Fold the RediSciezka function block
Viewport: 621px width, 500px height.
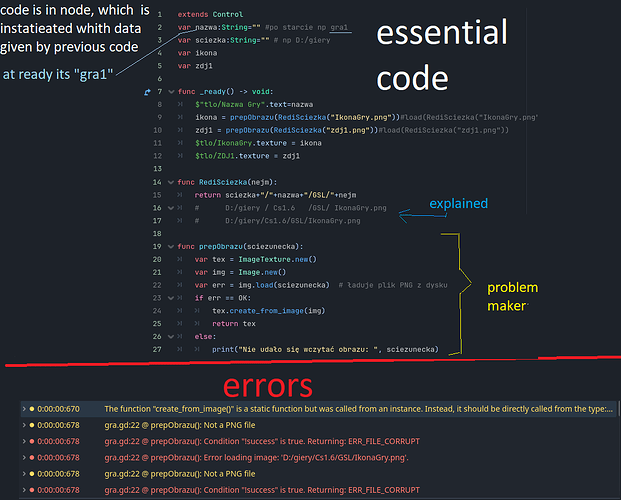click(x=169, y=182)
